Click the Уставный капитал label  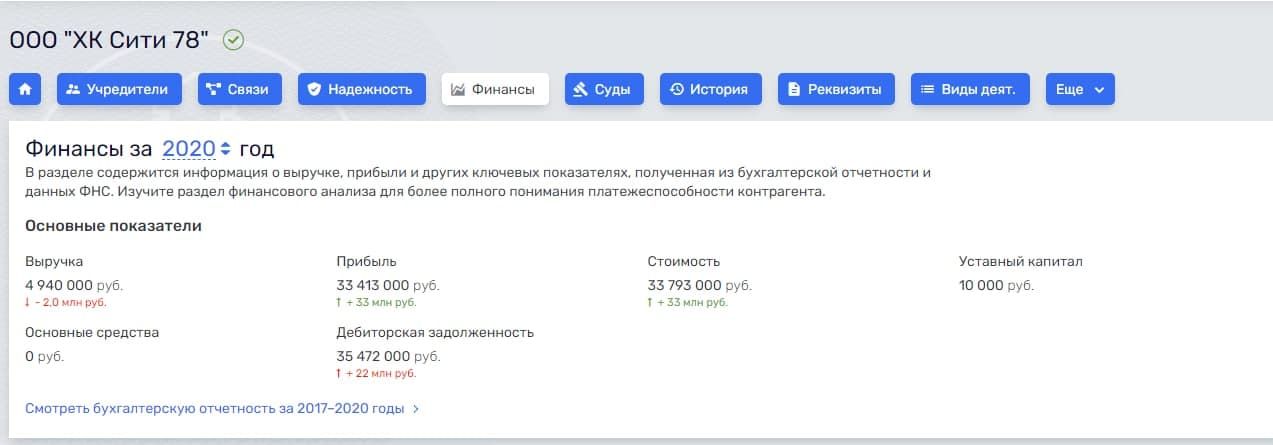coord(1021,262)
